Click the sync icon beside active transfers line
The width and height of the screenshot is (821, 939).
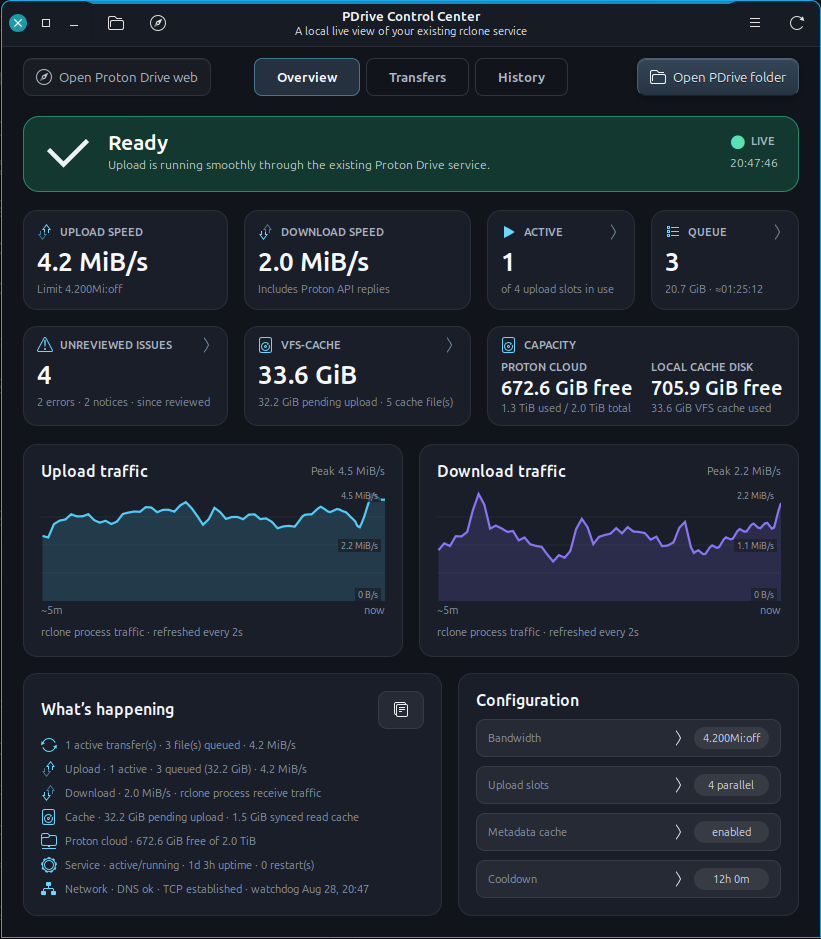pyautogui.click(x=49, y=745)
